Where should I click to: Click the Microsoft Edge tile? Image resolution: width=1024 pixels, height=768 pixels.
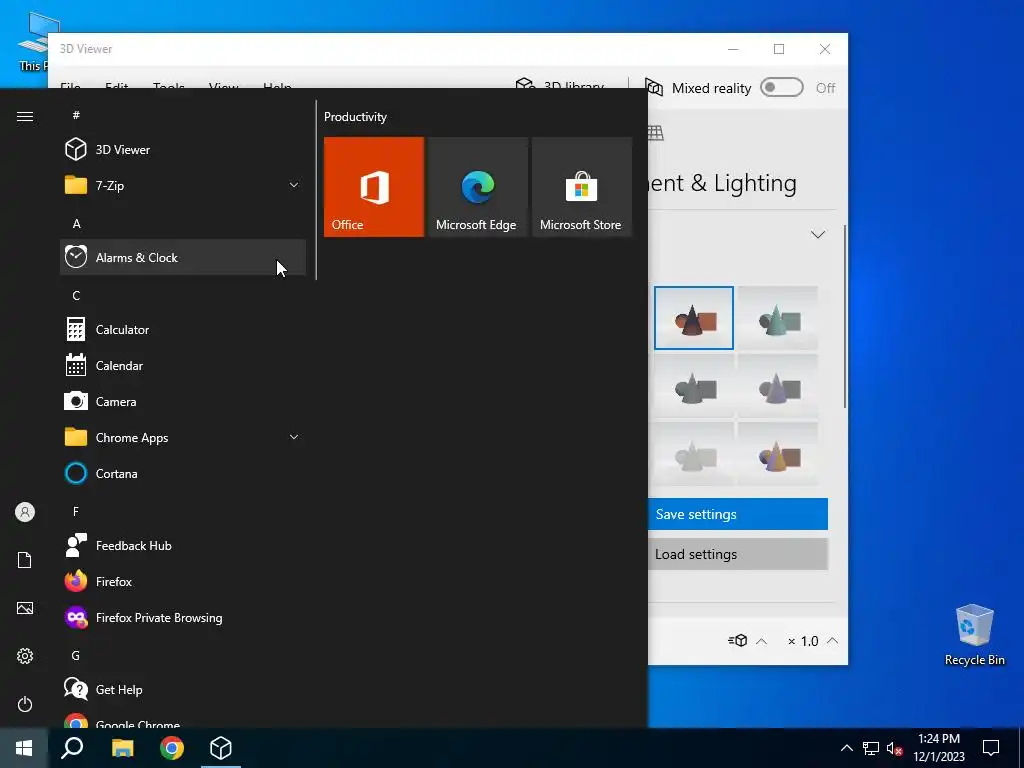[x=477, y=187]
